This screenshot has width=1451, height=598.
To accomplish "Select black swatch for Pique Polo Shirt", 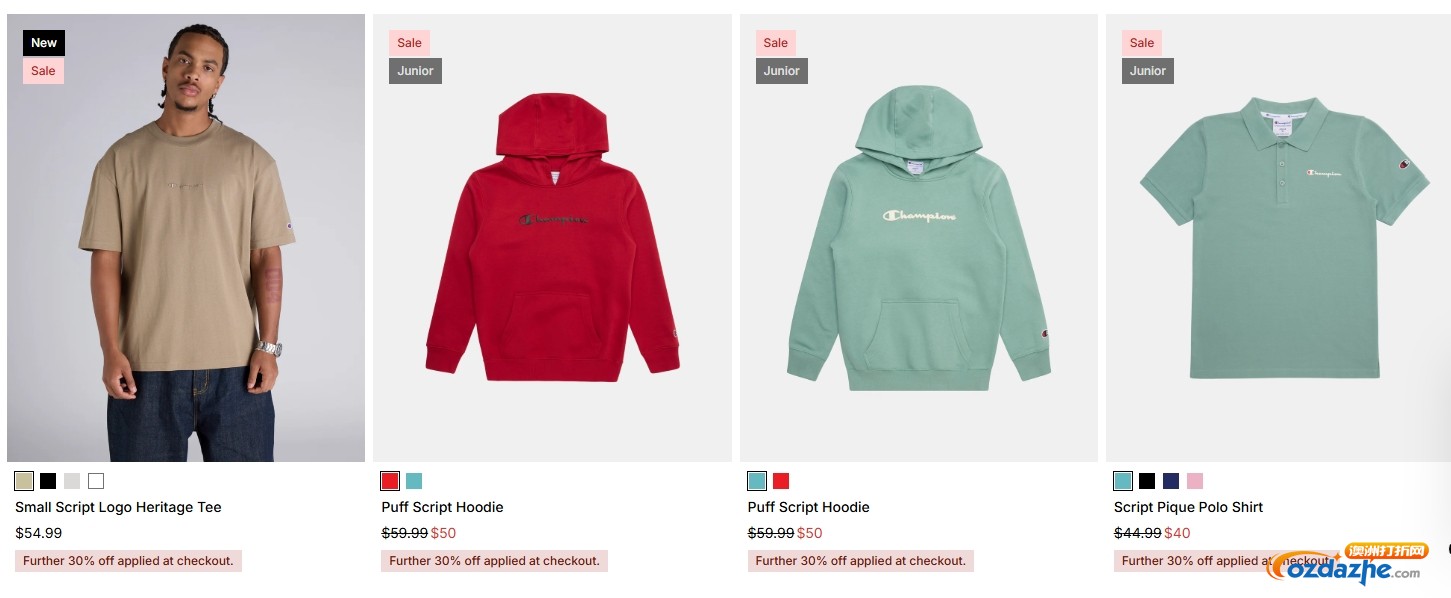I will pos(1147,481).
